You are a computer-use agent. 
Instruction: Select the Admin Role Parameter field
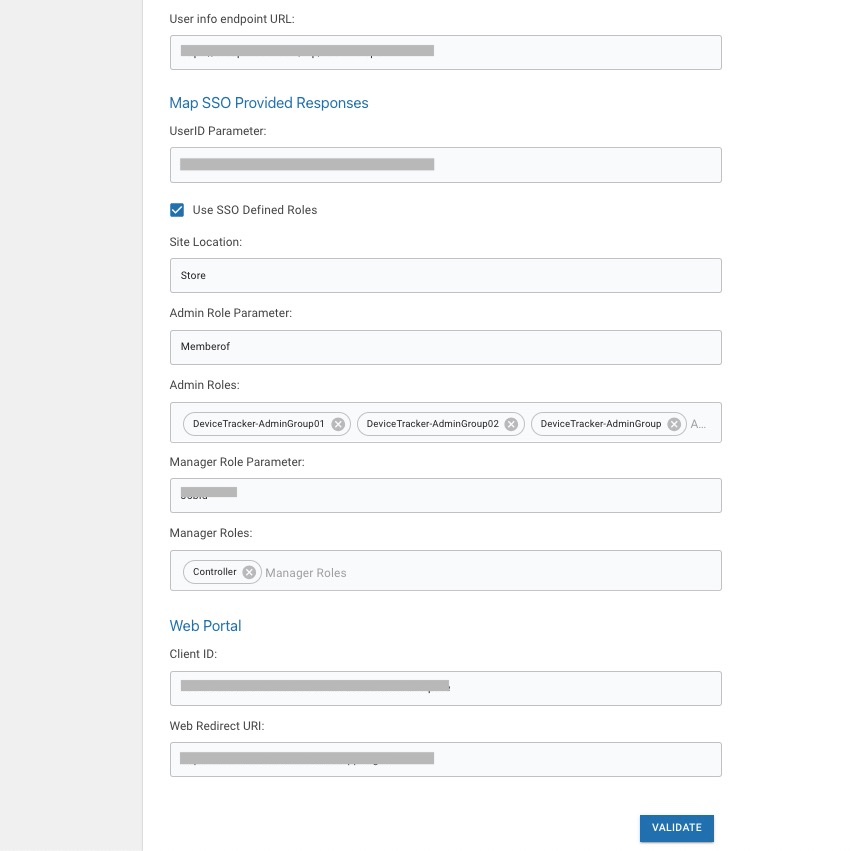445,347
